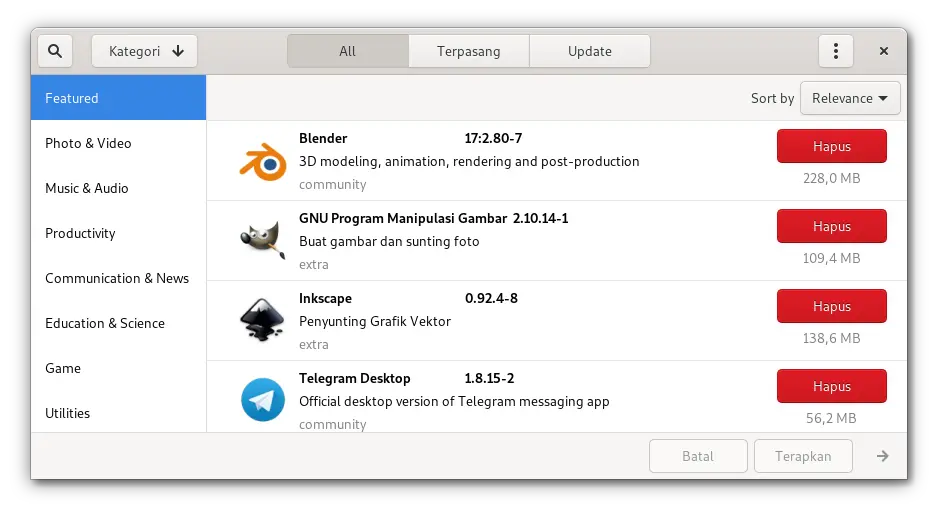Switch to the Update tab
Viewport: 942px width, 517px height.
tap(590, 51)
